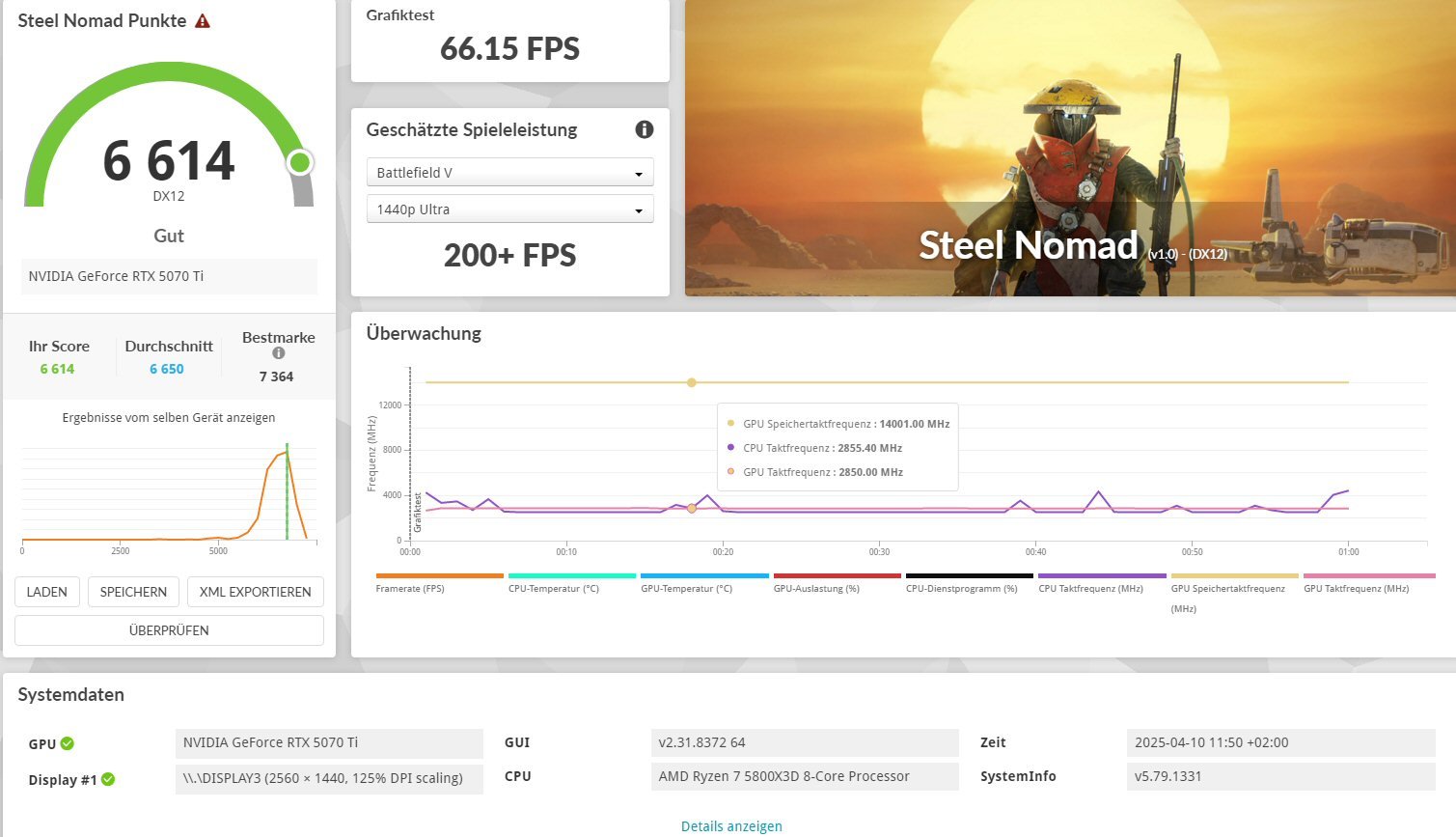
Task: Click the SPEICHERN button
Action: click(133, 592)
